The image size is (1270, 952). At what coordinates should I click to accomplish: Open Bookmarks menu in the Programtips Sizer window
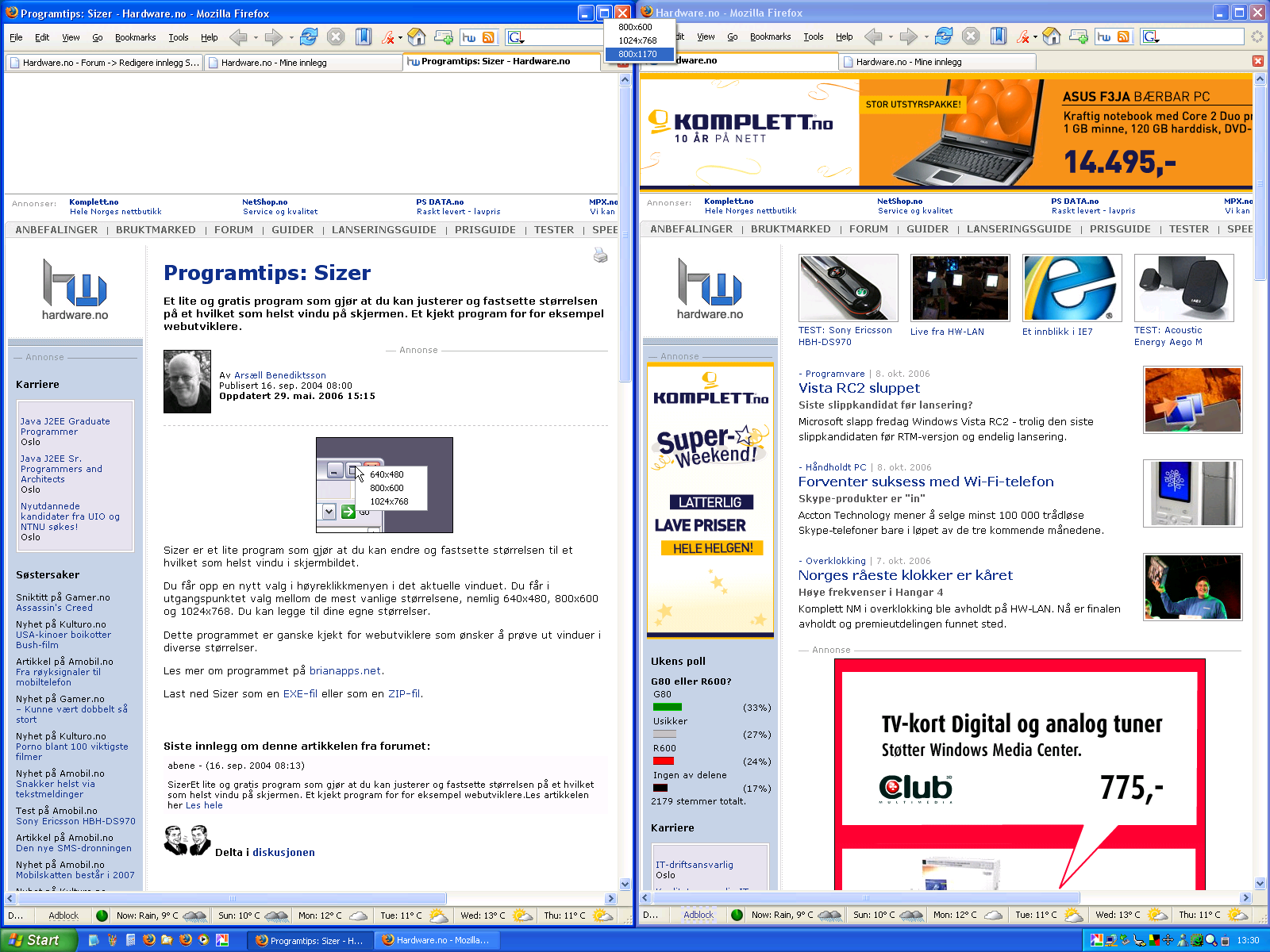pos(135,37)
